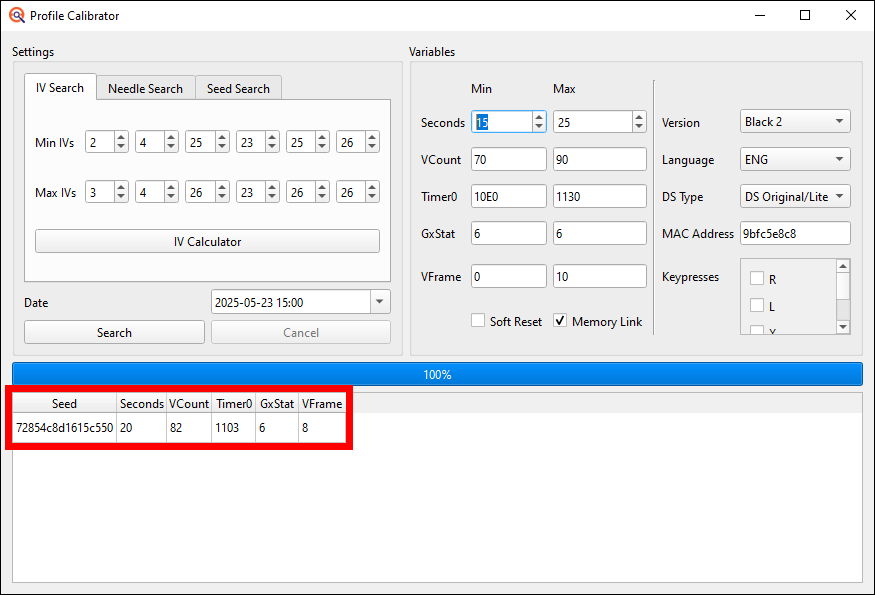
Task: Enable the Soft Reset checkbox
Action: coord(479,321)
